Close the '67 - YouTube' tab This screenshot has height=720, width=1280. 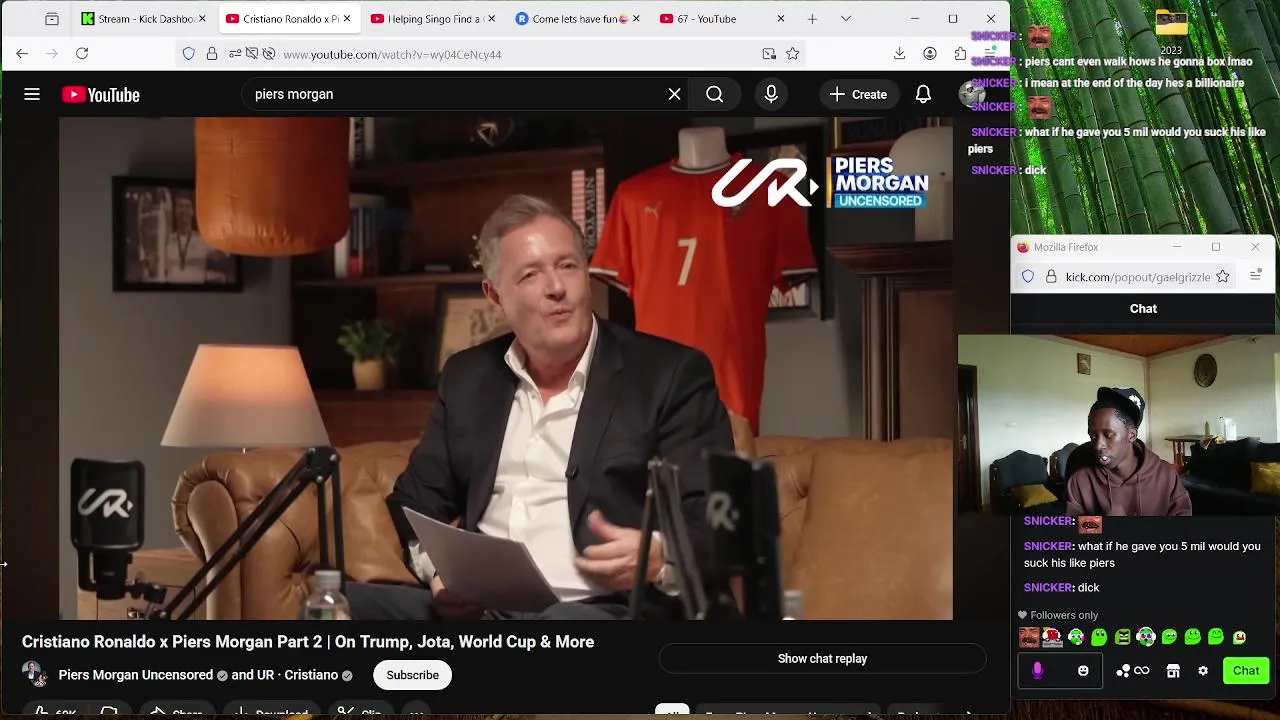coord(781,19)
